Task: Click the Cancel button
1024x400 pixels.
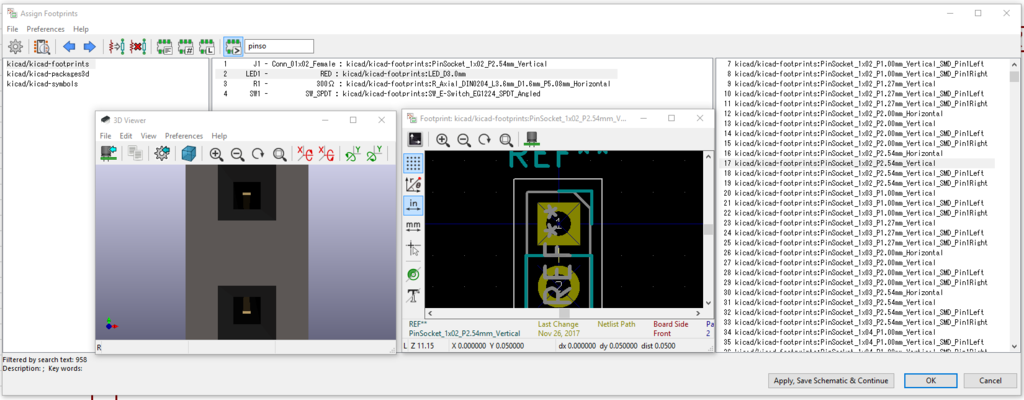Action: tap(991, 380)
